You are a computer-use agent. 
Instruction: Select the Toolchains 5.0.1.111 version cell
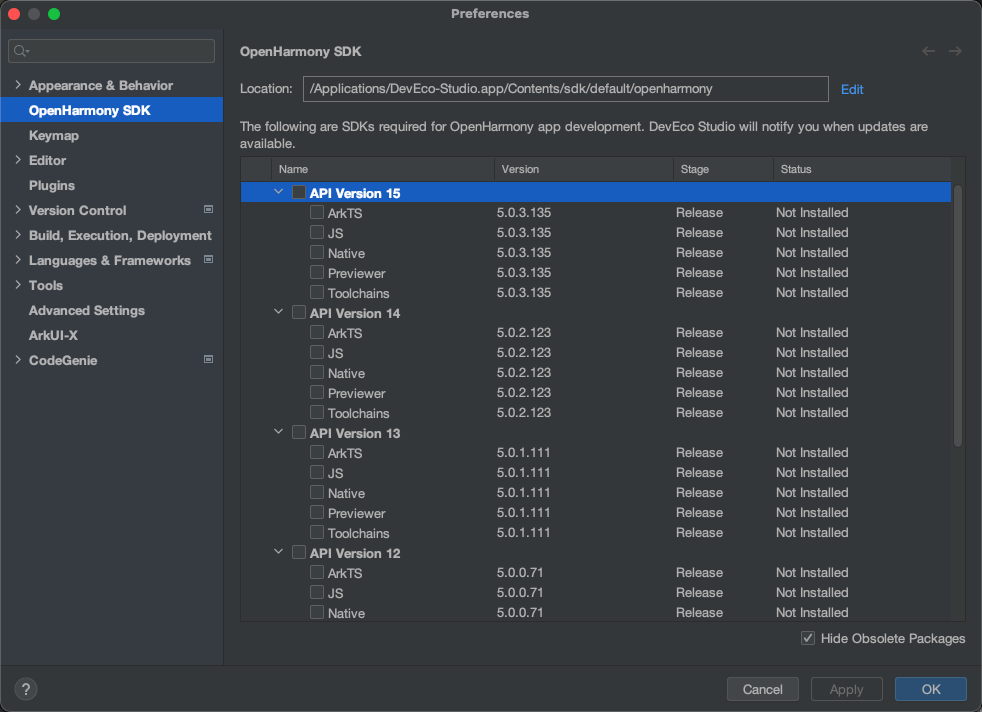pos(524,533)
